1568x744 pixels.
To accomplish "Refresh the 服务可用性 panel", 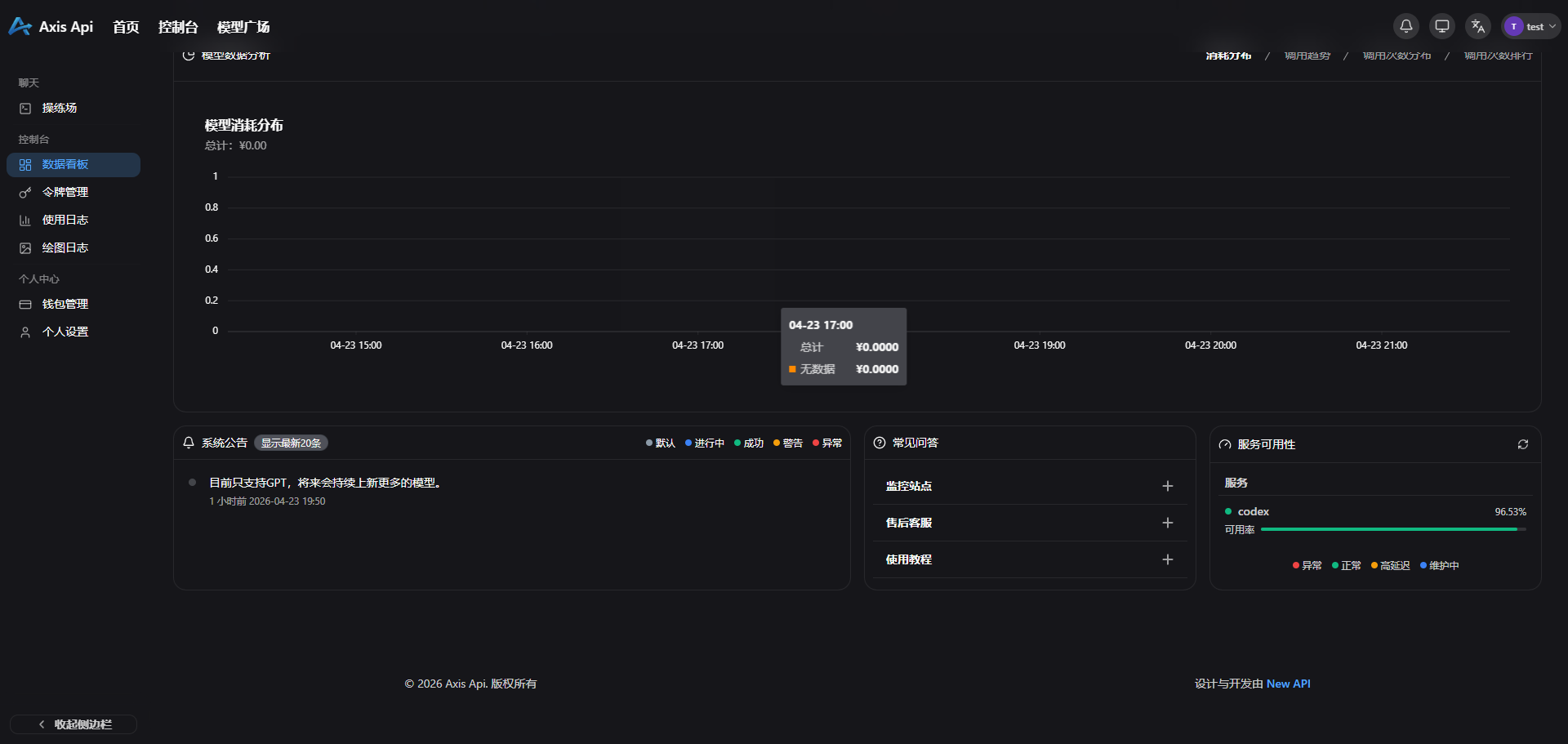I will tap(1523, 444).
